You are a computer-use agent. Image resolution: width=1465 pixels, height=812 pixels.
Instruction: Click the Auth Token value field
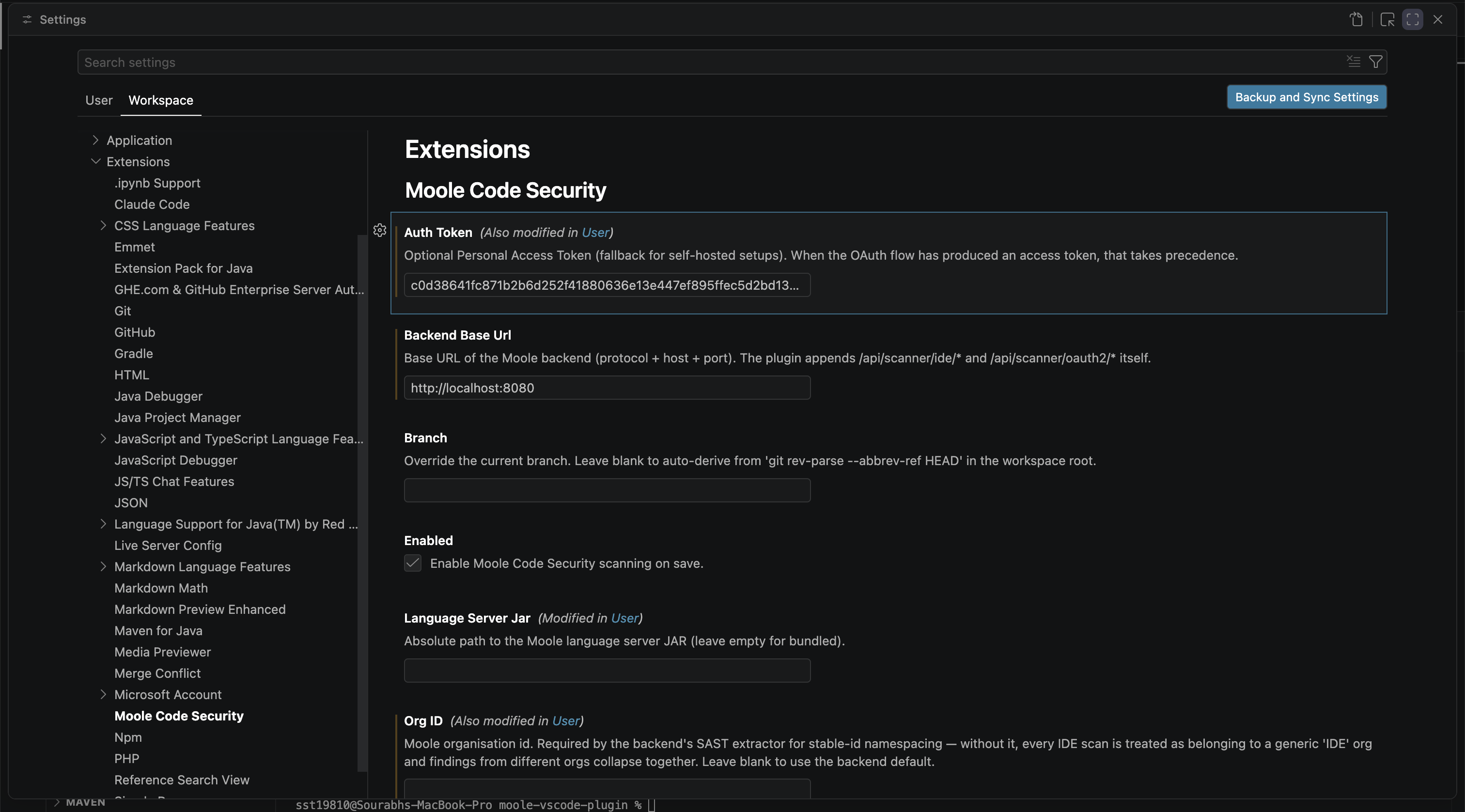click(607, 285)
